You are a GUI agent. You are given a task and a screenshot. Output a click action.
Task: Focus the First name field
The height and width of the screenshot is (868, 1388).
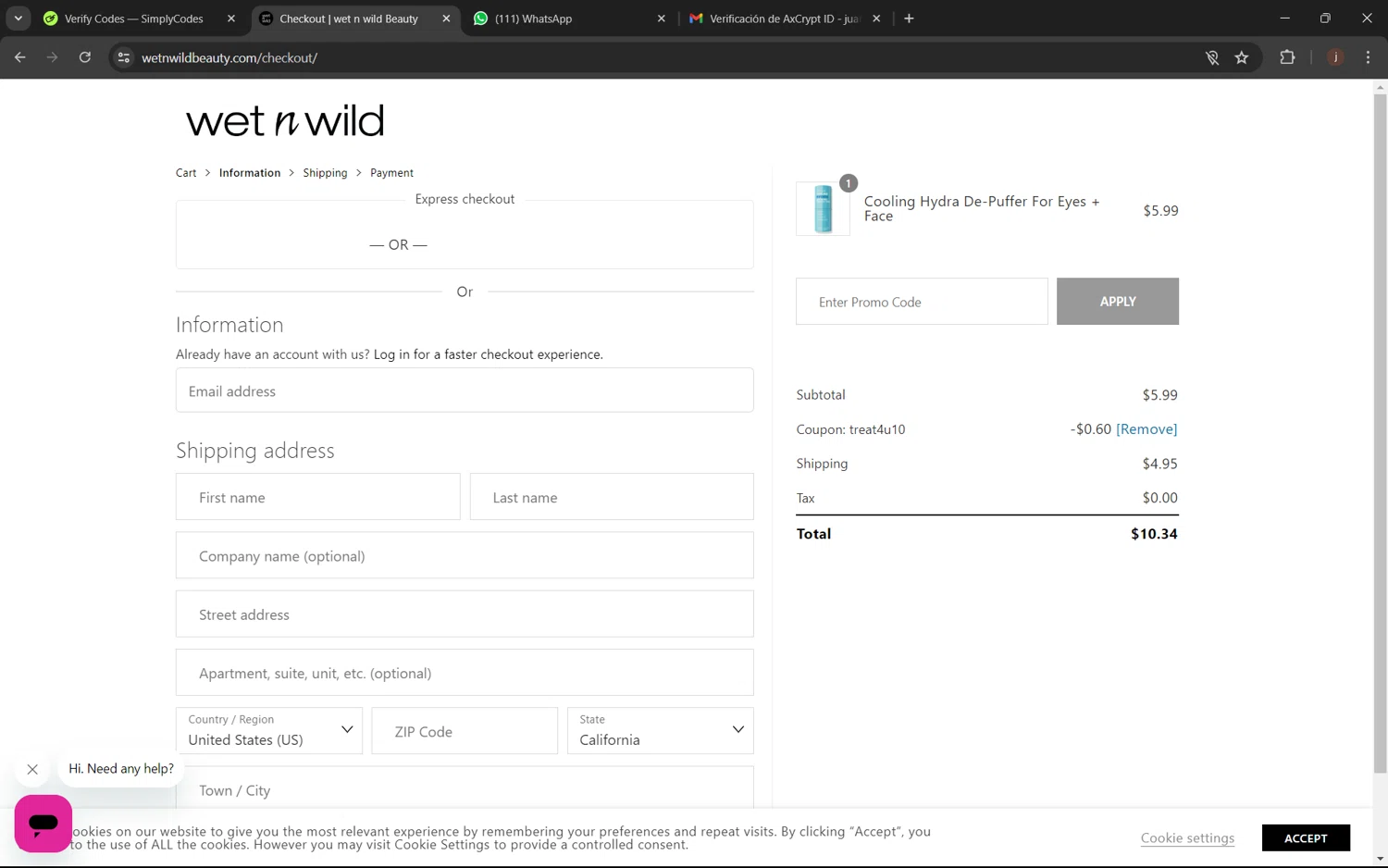click(x=317, y=497)
